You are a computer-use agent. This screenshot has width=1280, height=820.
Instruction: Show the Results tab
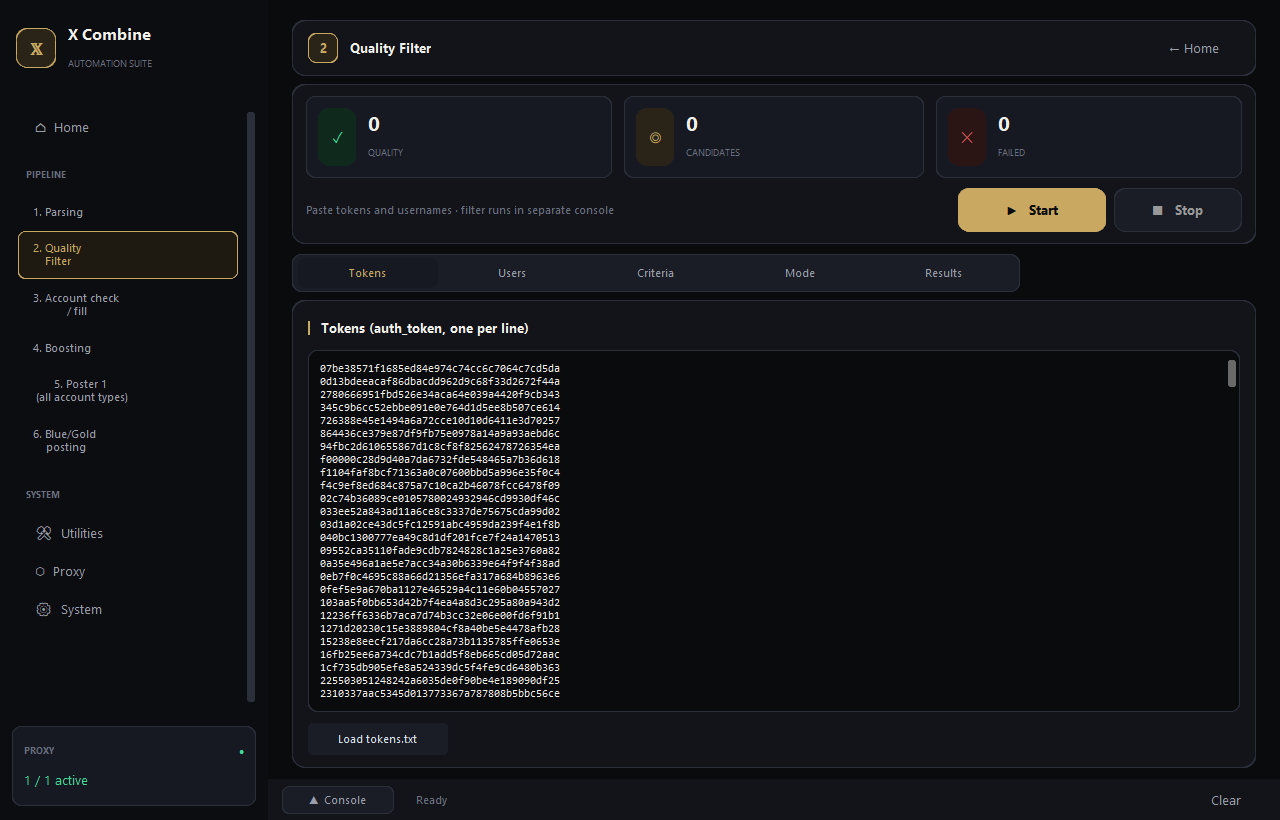coord(943,273)
